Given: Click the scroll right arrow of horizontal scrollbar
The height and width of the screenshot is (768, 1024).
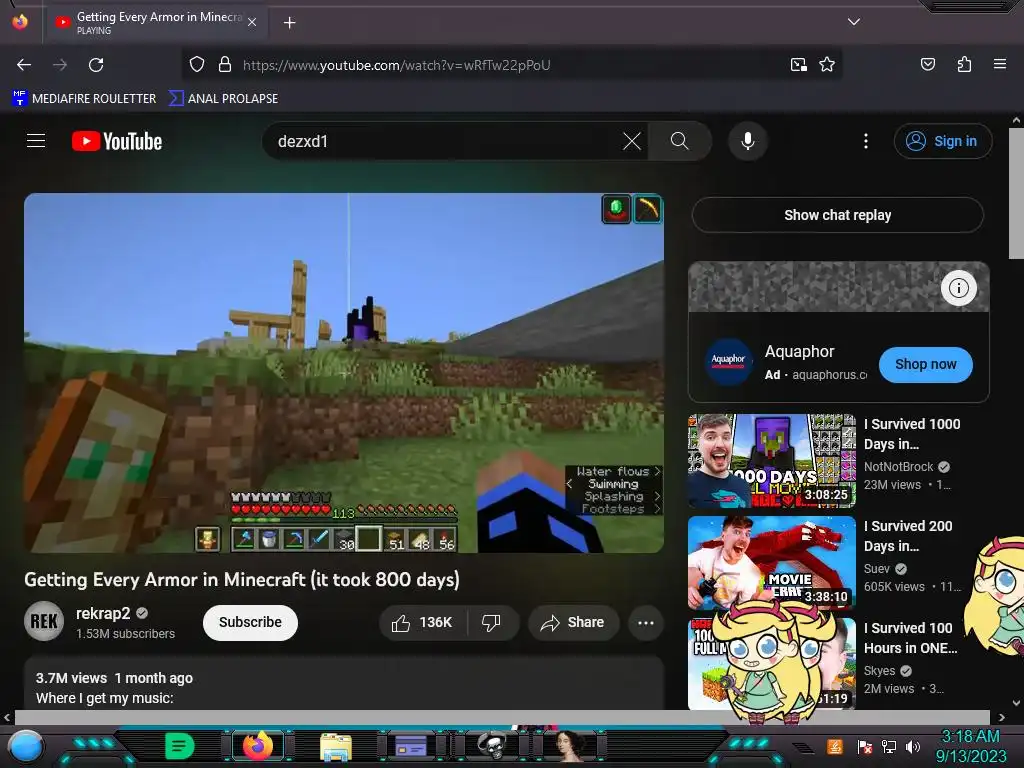Looking at the screenshot, I should [1002, 717].
